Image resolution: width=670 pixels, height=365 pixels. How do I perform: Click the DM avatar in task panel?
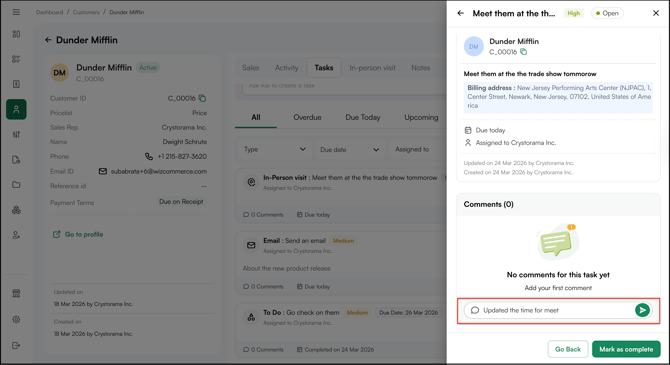tap(473, 46)
